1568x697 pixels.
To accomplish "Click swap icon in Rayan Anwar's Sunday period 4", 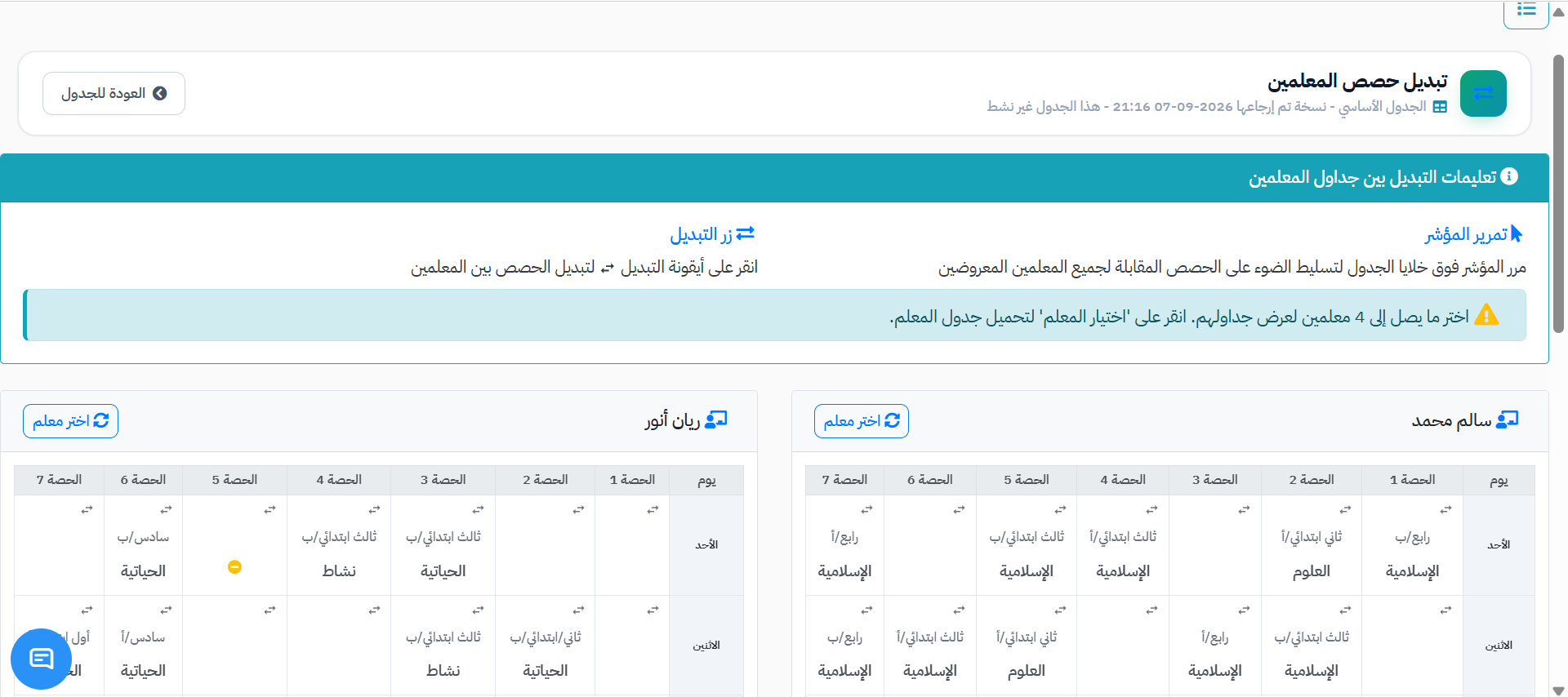I will [x=374, y=510].
